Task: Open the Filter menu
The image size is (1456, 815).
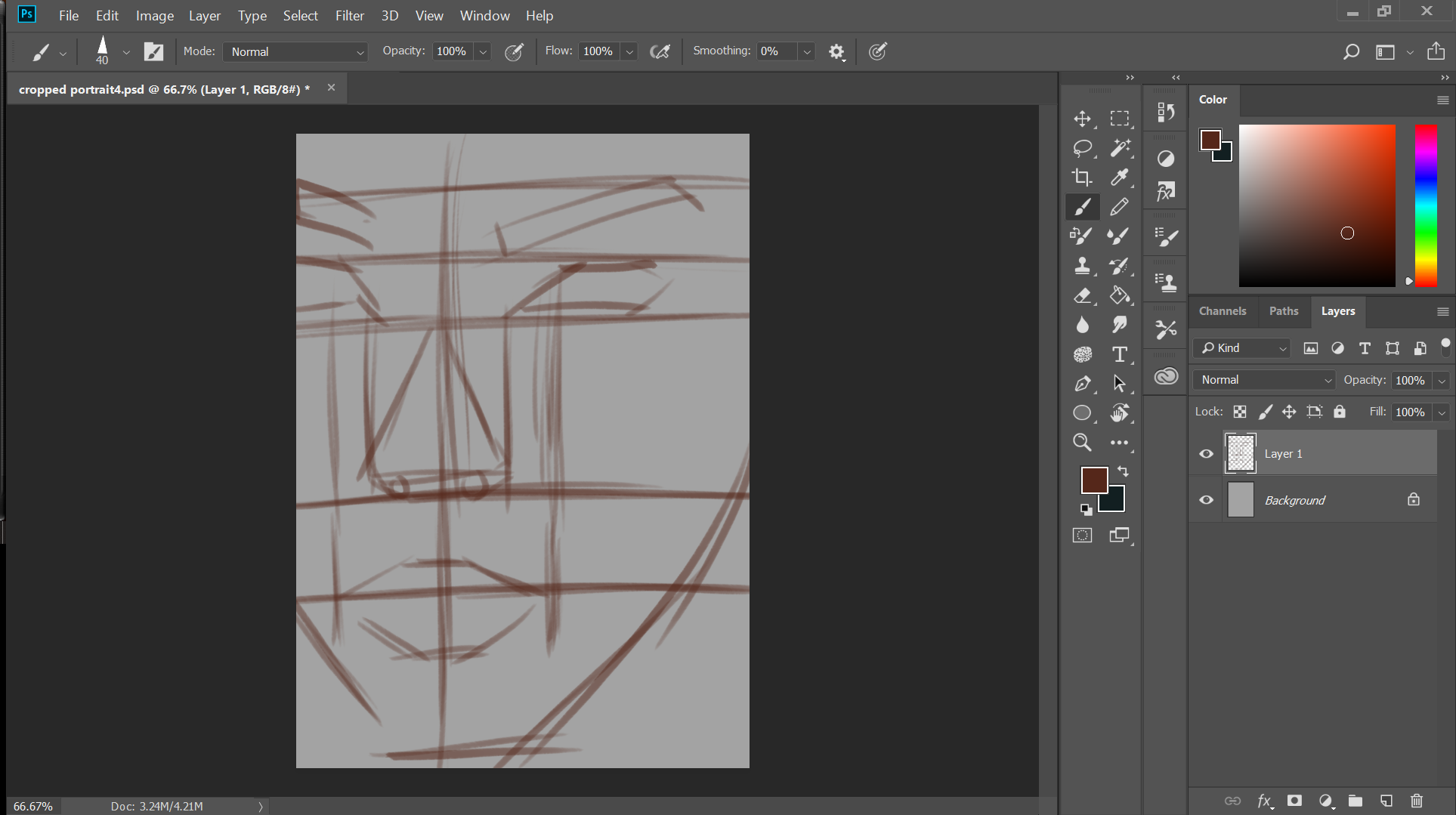Action: pyautogui.click(x=349, y=15)
